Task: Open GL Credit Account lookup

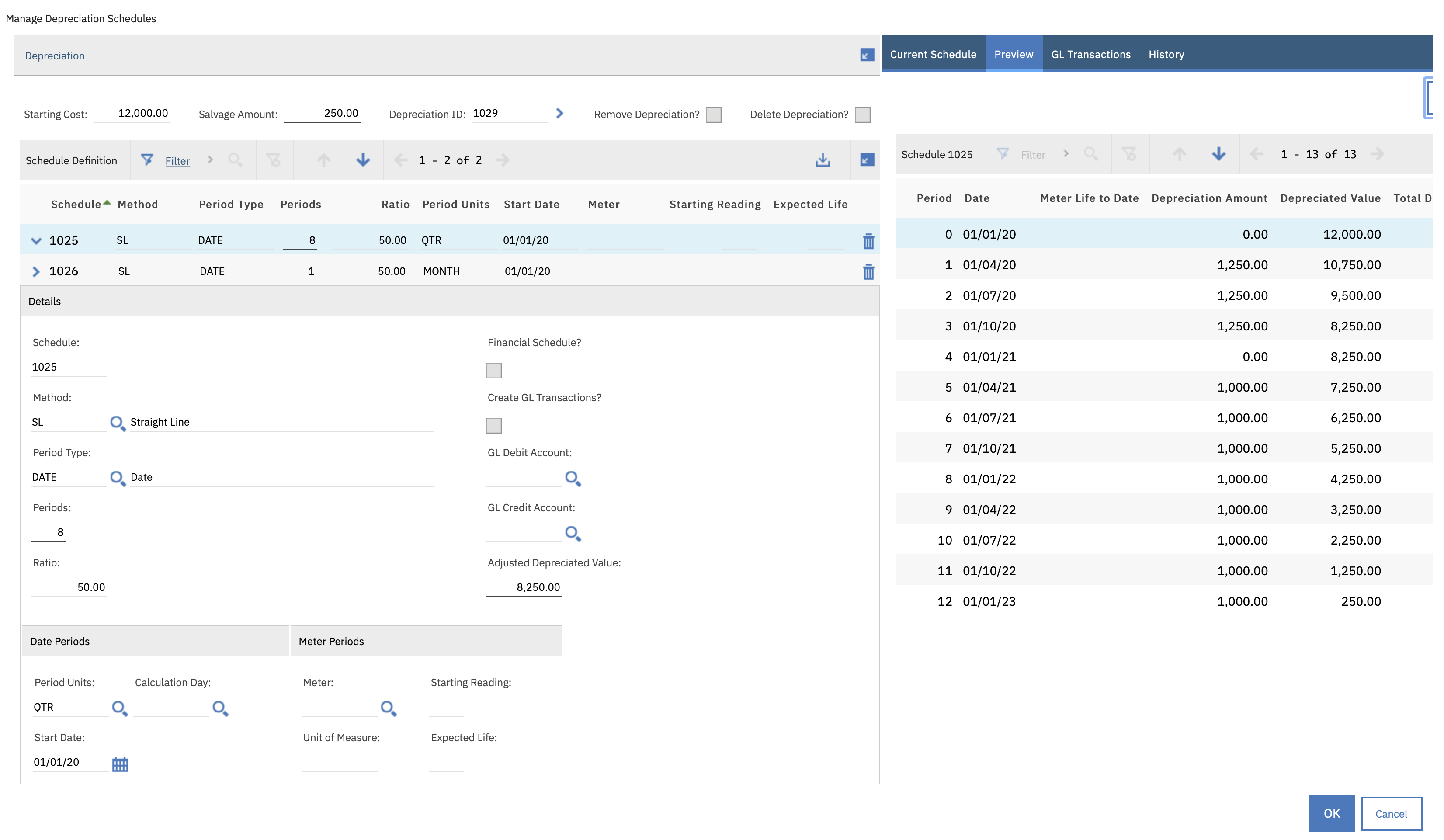Action: pyautogui.click(x=573, y=534)
